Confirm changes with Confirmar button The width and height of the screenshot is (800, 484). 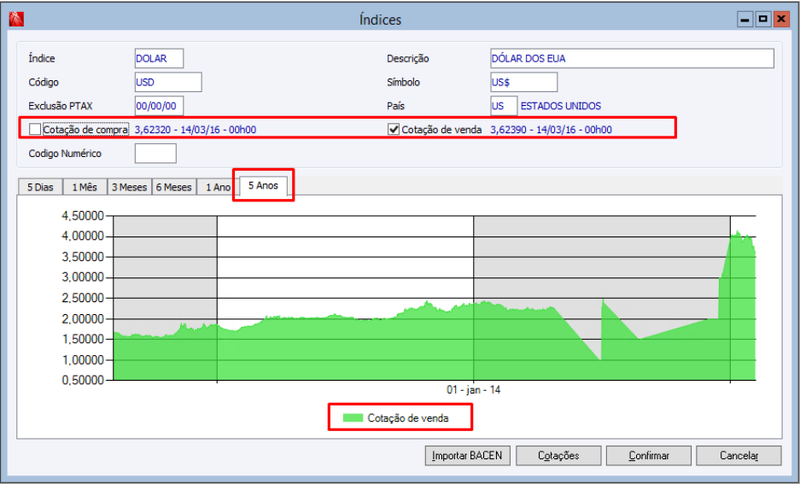[x=648, y=455]
